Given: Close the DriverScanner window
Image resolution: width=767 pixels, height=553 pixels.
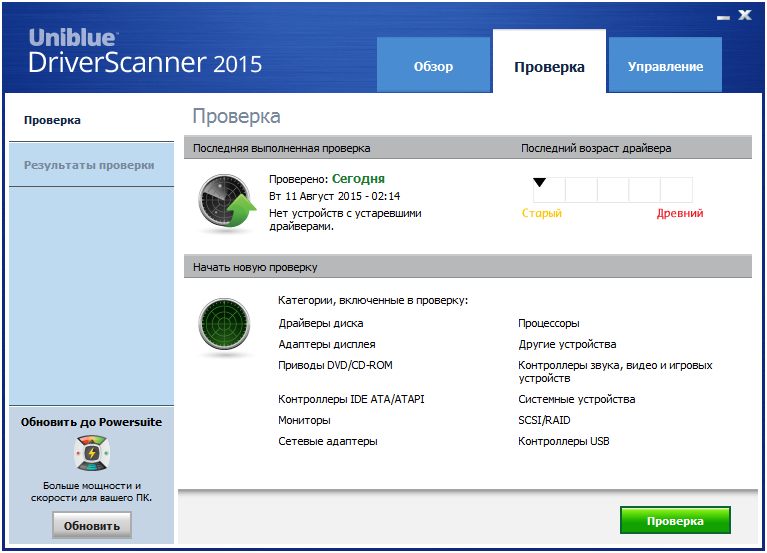Looking at the screenshot, I should [745, 16].
